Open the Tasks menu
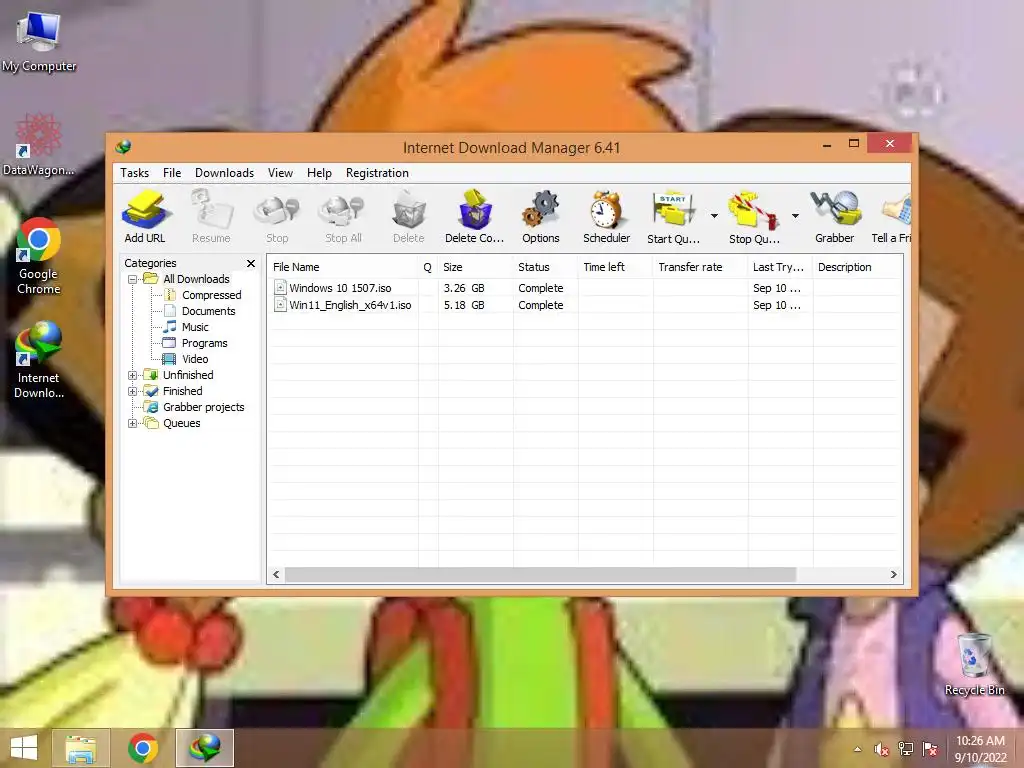 (x=135, y=173)
